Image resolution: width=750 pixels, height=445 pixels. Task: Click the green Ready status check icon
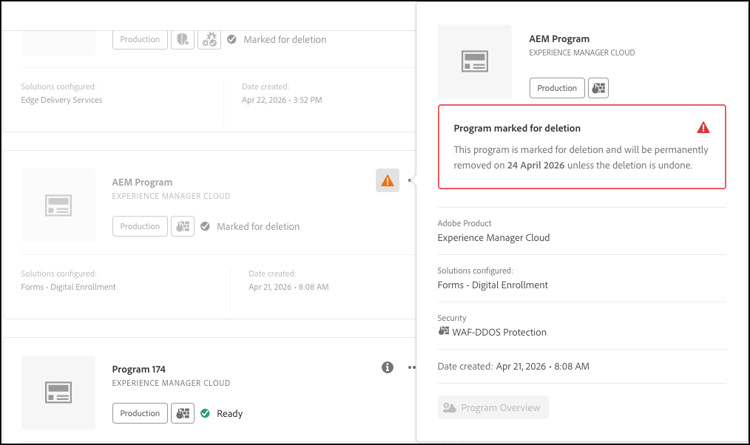coord(205,413)
